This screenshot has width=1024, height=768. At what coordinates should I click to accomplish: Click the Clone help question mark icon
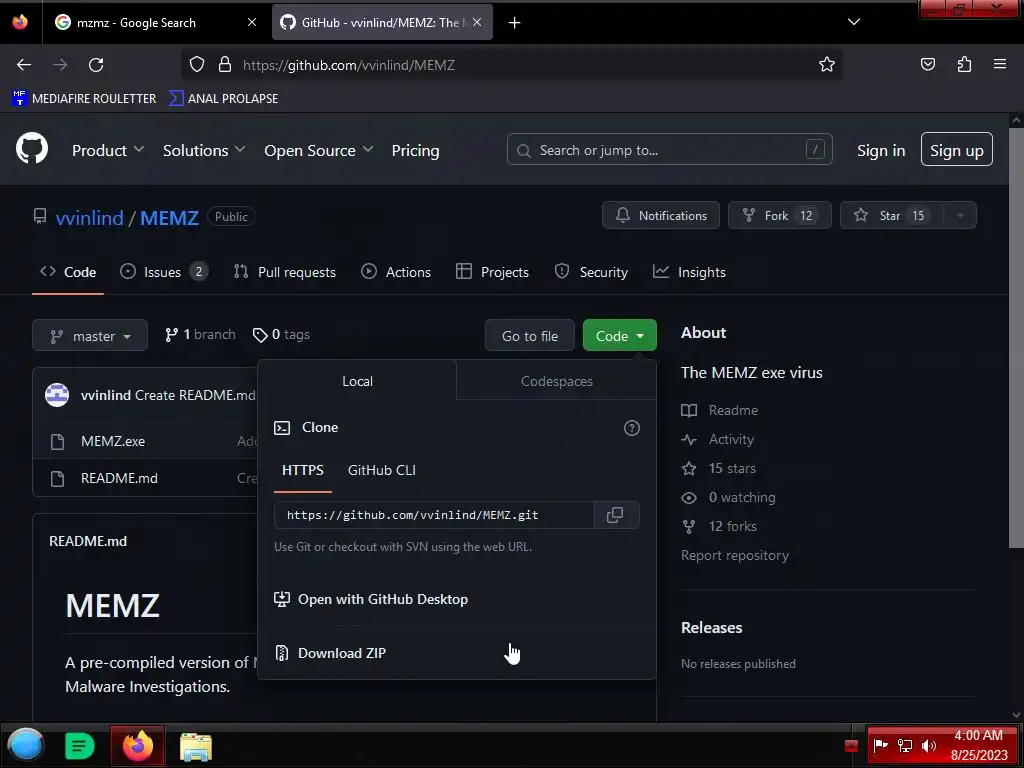click(x=632, y=428)
